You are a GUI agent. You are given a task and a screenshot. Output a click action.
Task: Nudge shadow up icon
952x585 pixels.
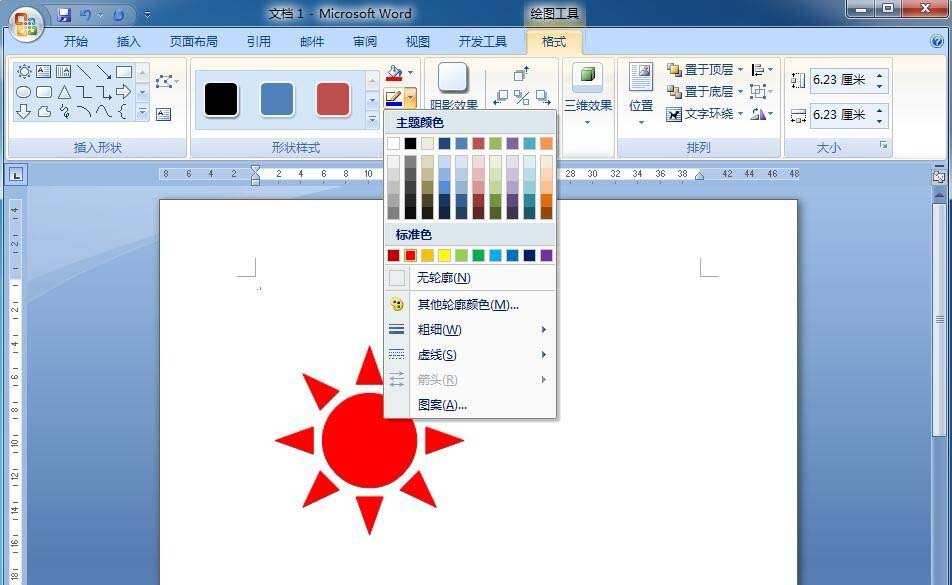pos(522,73)
